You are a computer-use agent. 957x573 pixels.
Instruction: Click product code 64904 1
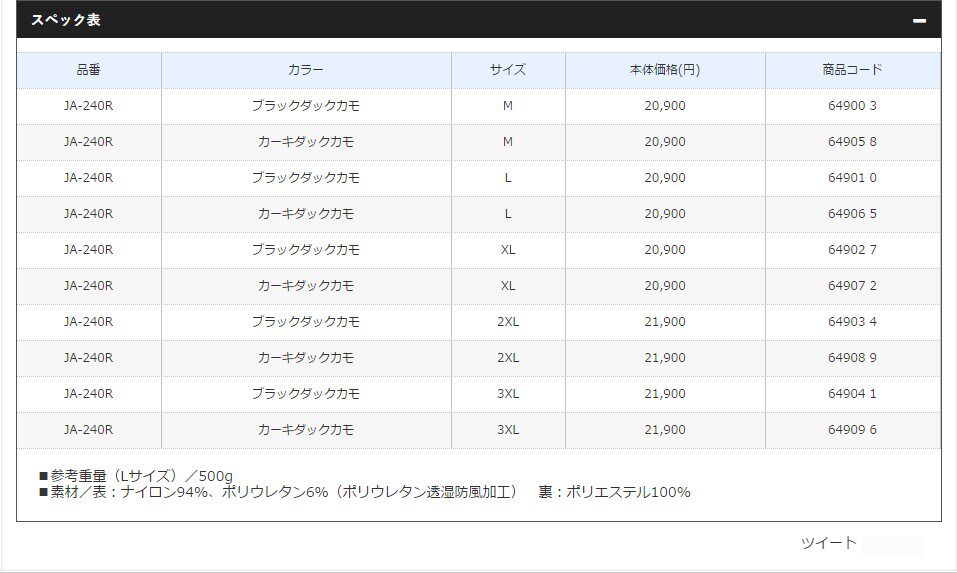point(852,394)
